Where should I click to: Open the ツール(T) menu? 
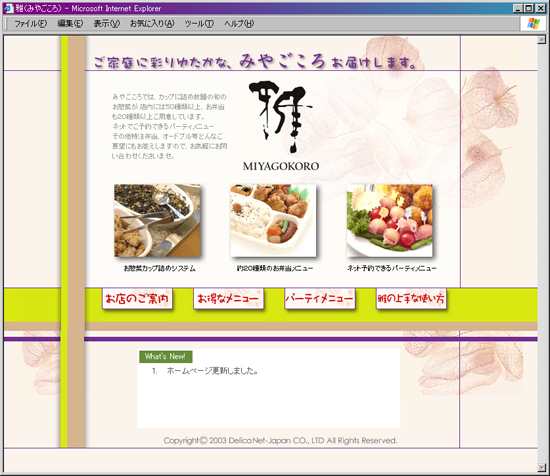[199, 24]
